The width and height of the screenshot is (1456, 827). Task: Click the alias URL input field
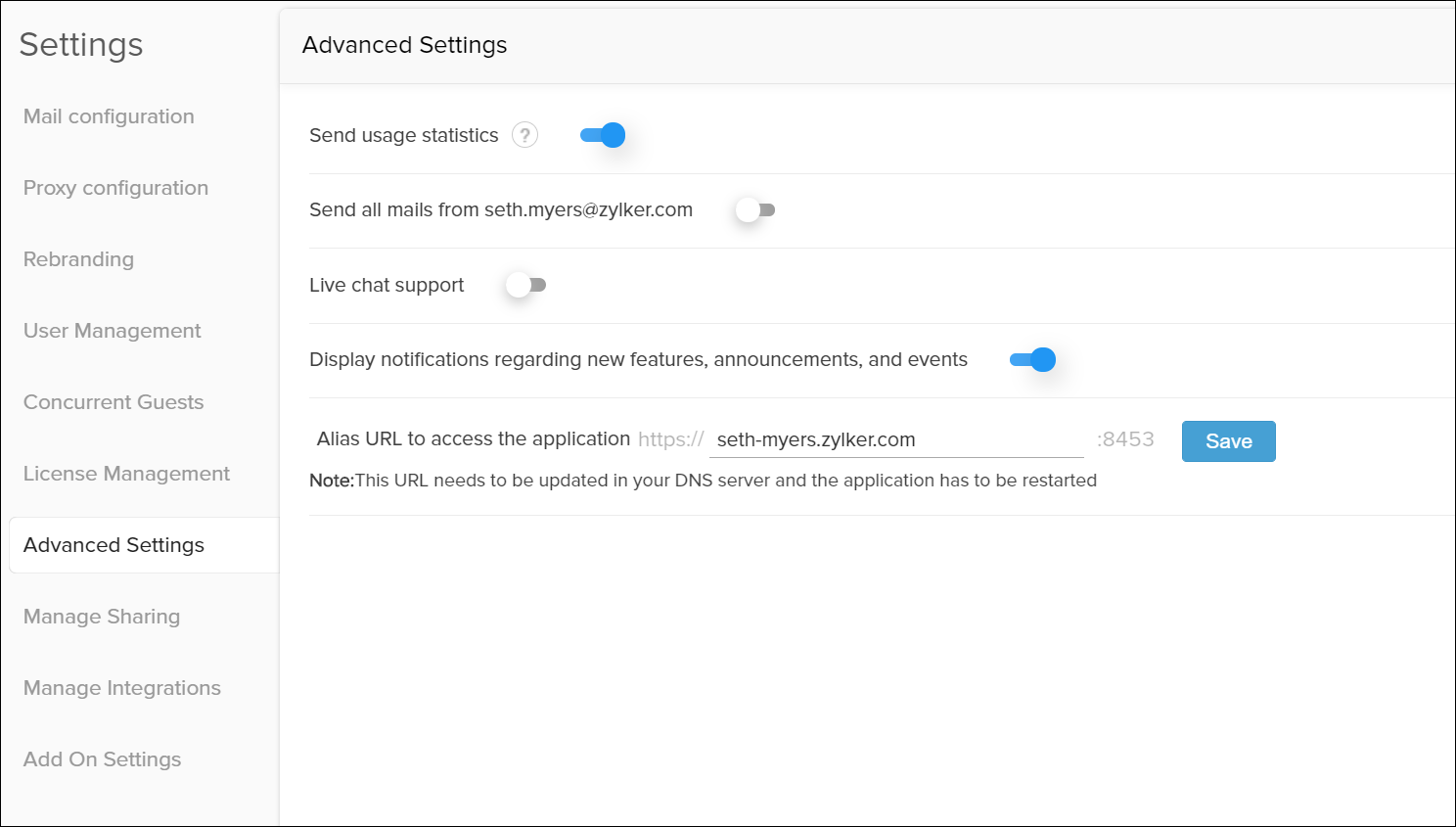click(896, 439)
